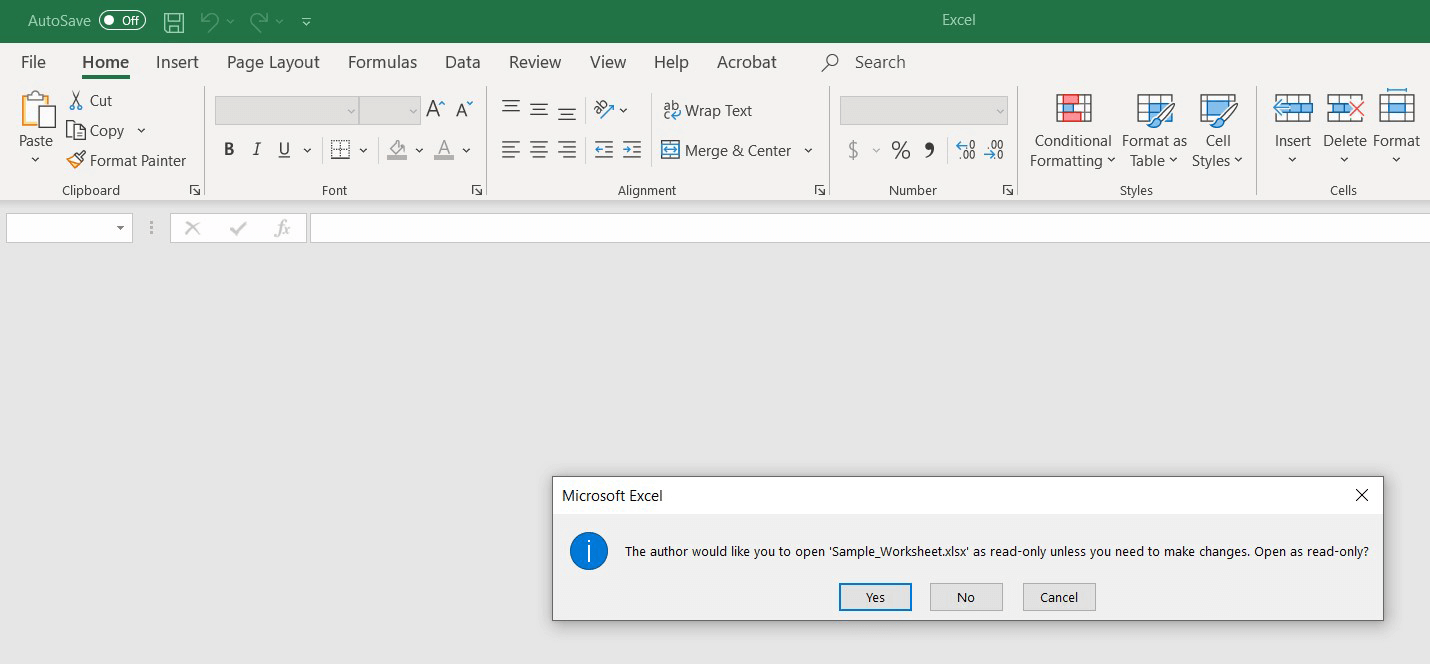Click the Increase Decimal icon
1430x664 pixels.
pyautogui.click(x=965, y=150)
